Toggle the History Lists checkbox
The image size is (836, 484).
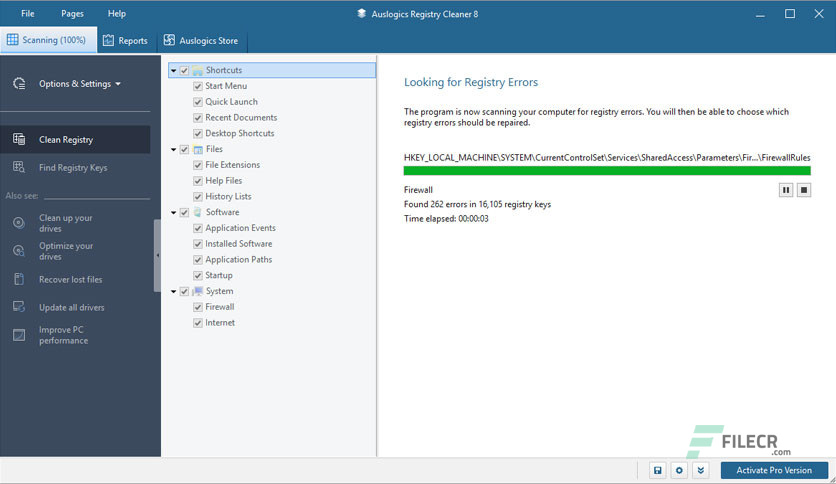pyautogui.click(x=198, y=197)
